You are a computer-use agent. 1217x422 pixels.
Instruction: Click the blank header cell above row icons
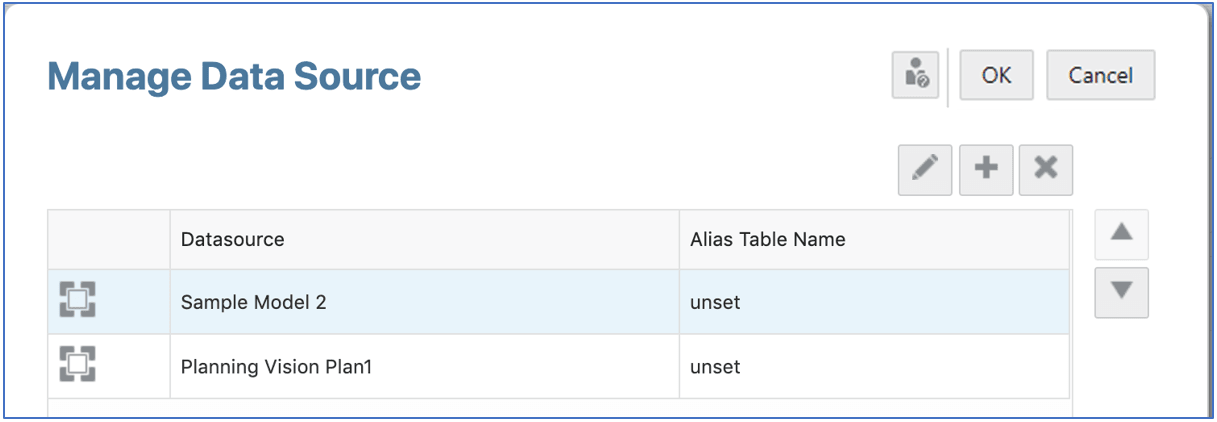pyautogui.click(x=108, y=239)
